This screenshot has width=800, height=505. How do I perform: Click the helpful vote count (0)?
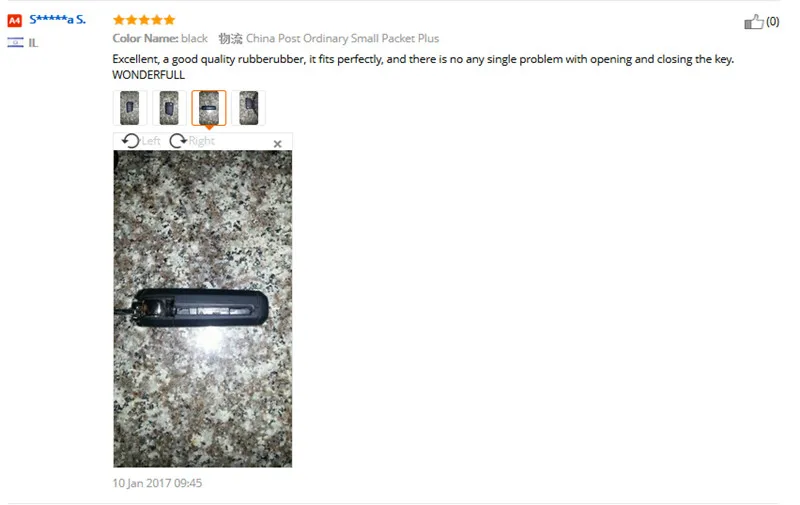[x=772, y=21]
